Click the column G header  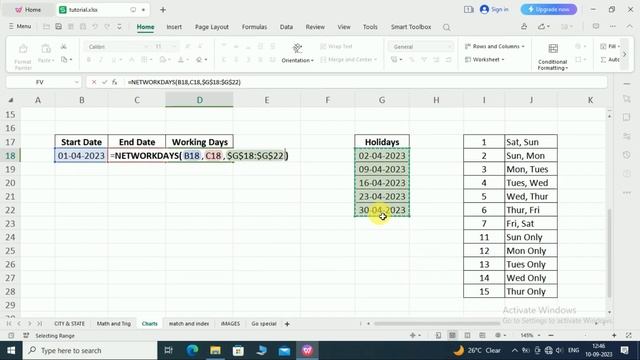click(382, 100)
